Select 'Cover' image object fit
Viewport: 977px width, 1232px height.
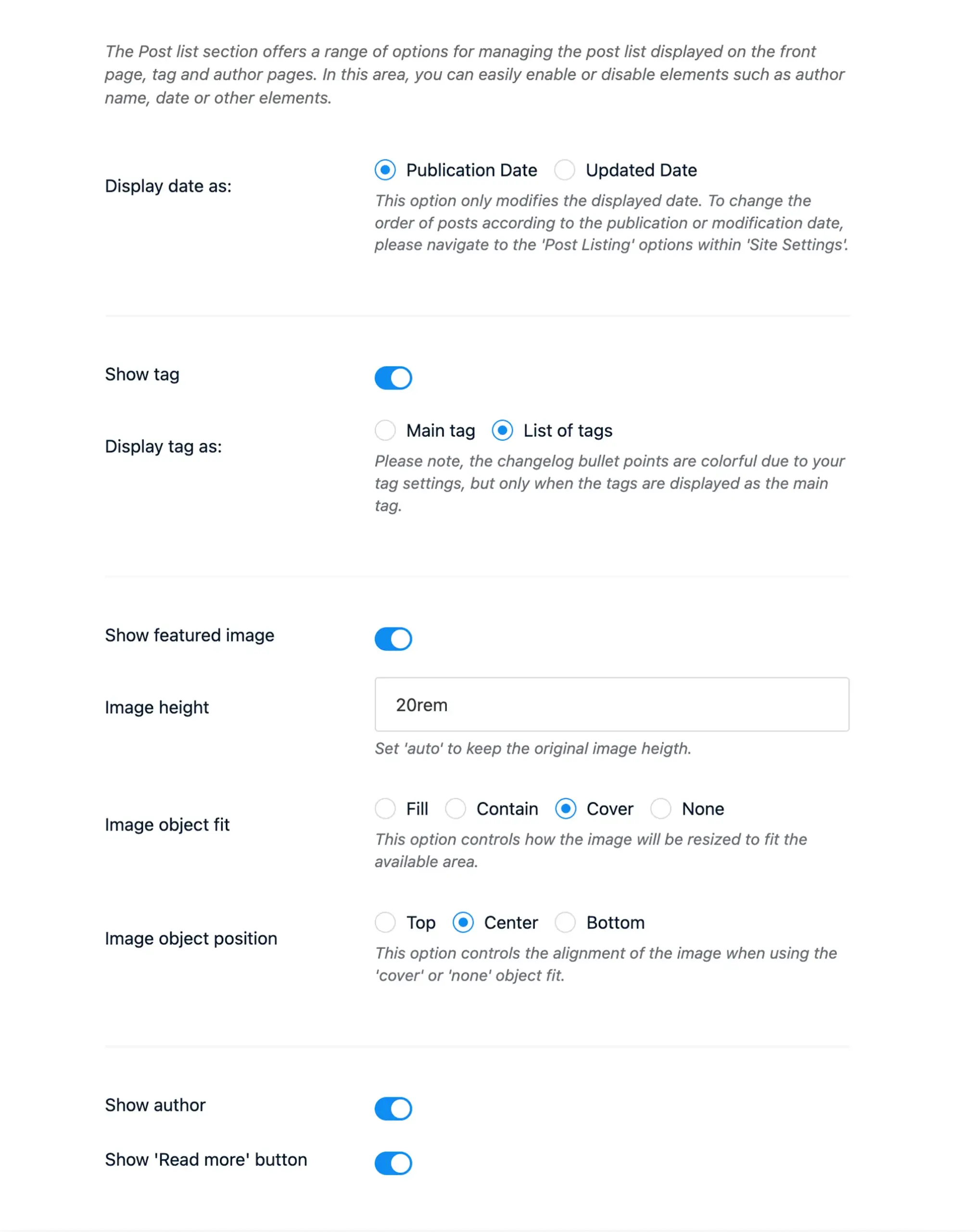[x=566, y=808]
